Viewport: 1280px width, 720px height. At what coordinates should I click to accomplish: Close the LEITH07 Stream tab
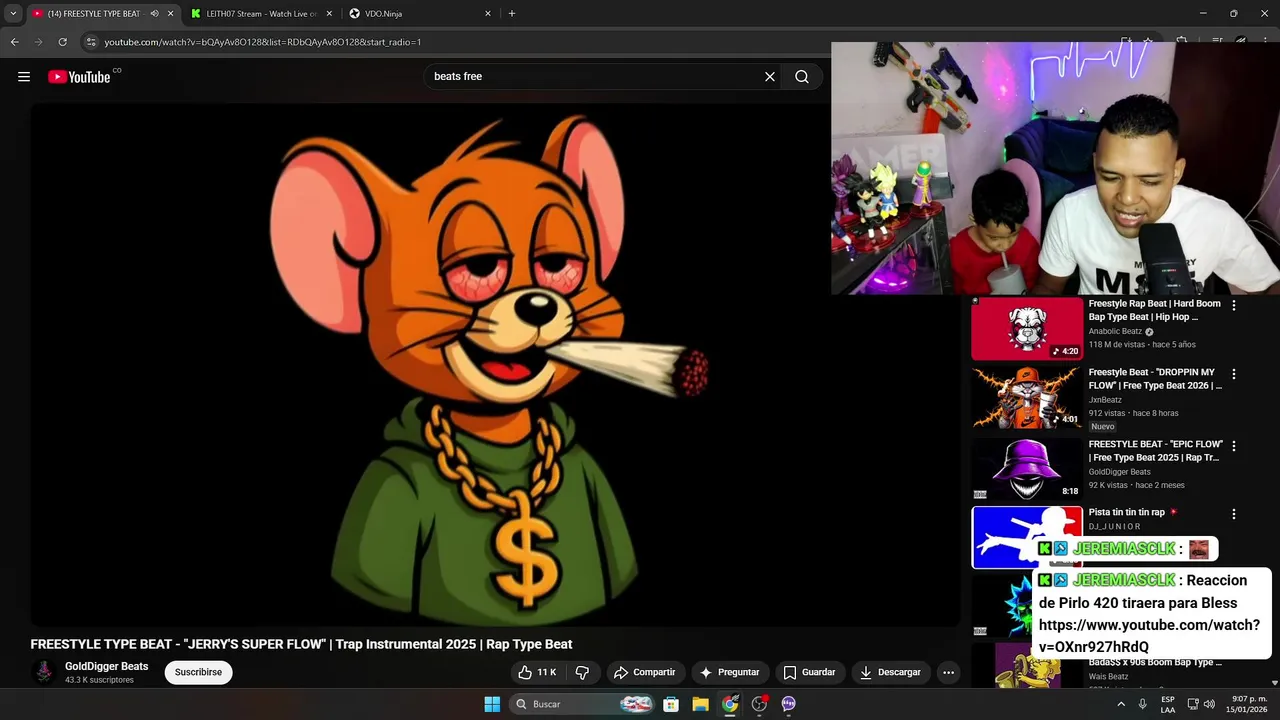point(329,14)
